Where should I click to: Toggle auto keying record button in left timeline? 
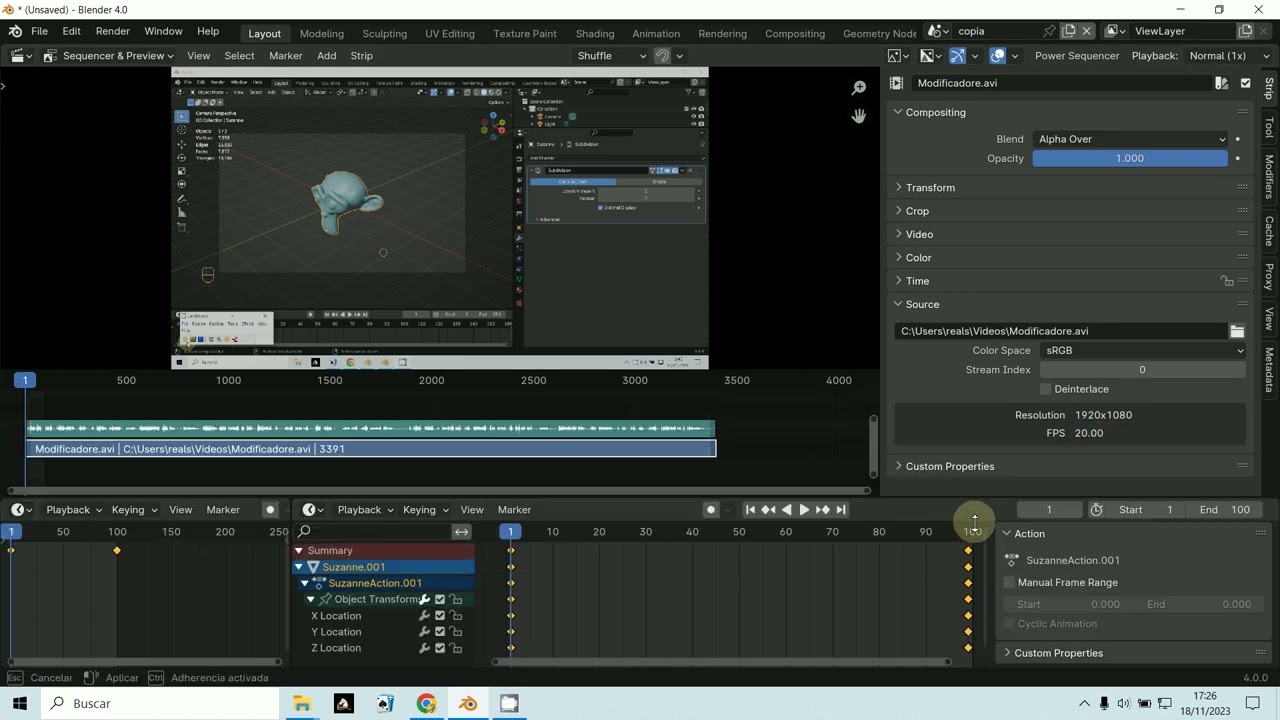270,510
